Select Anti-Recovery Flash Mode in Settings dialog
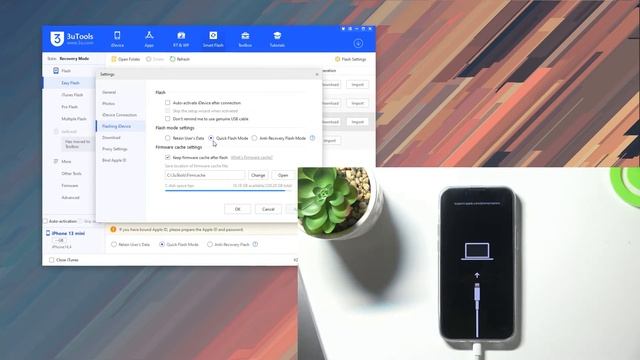This screenshot has height=360, width=640. tap(254, 138)
